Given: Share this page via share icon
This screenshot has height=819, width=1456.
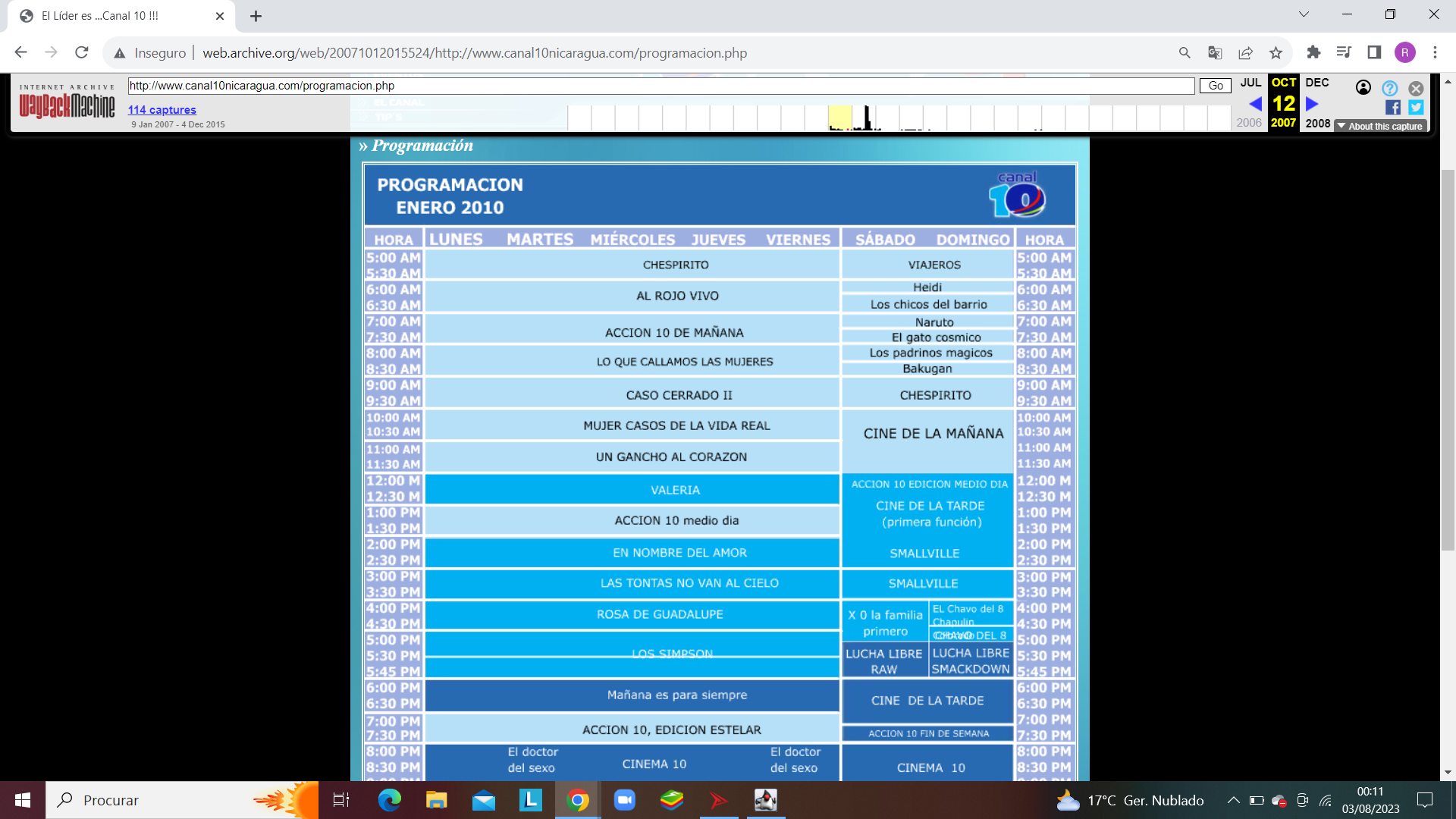Looking at the screenshot, I should [x=1245, y=52].
